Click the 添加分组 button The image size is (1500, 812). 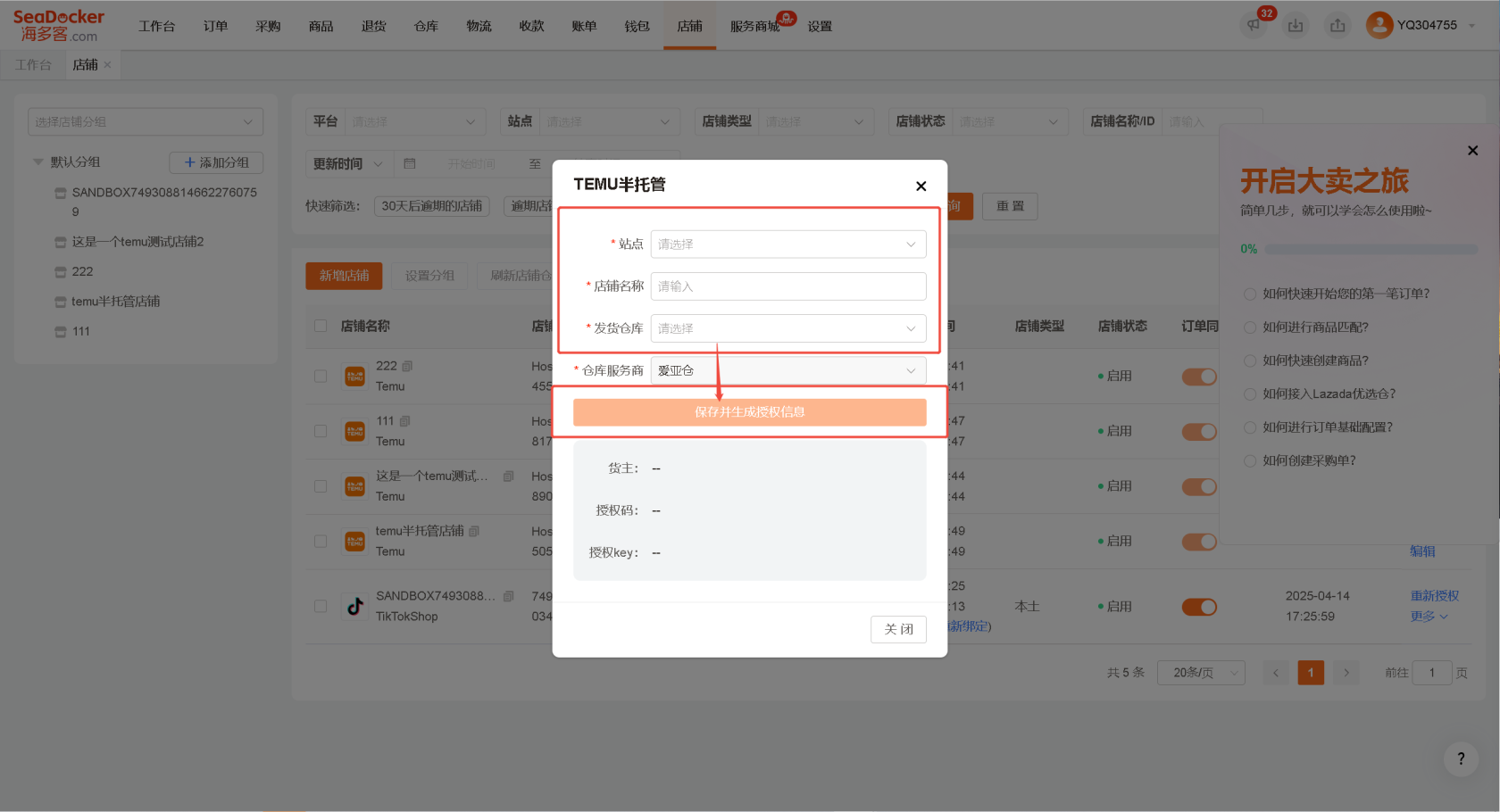pyautogui.click(x=216, y=162)
